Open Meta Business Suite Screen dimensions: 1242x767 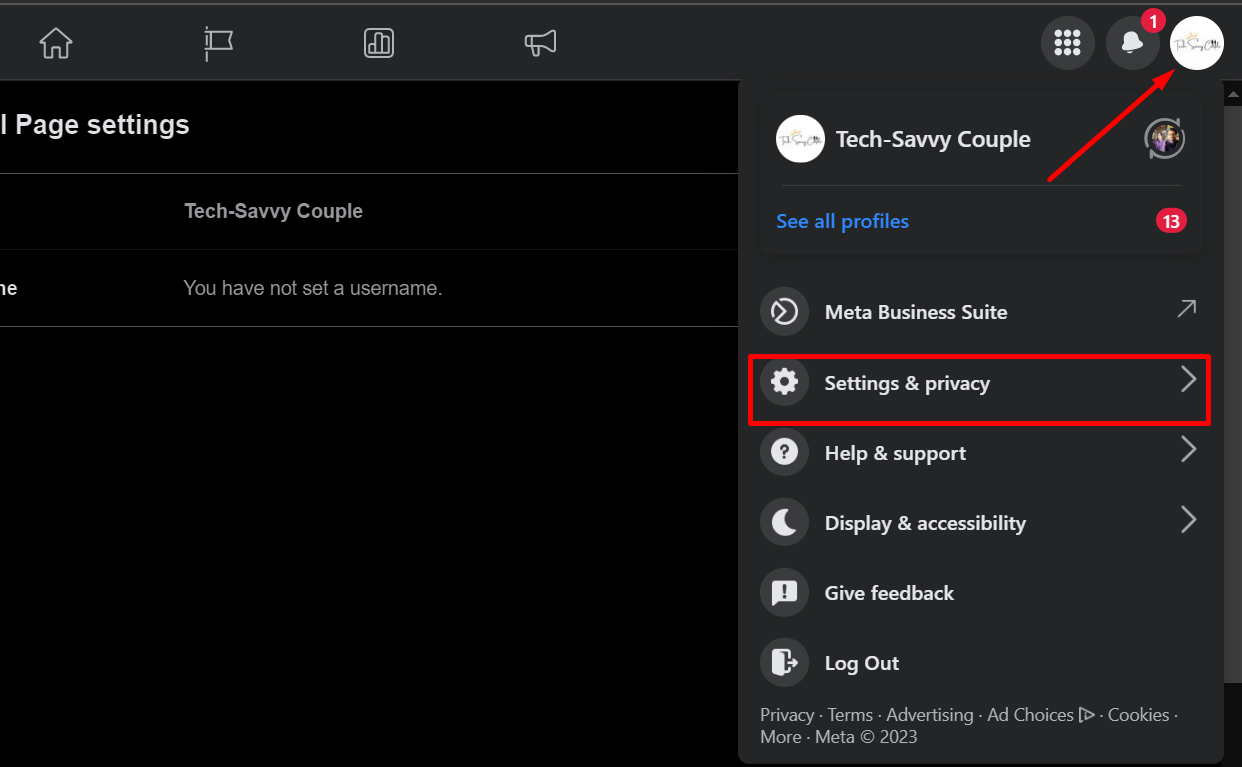[915, 311]
